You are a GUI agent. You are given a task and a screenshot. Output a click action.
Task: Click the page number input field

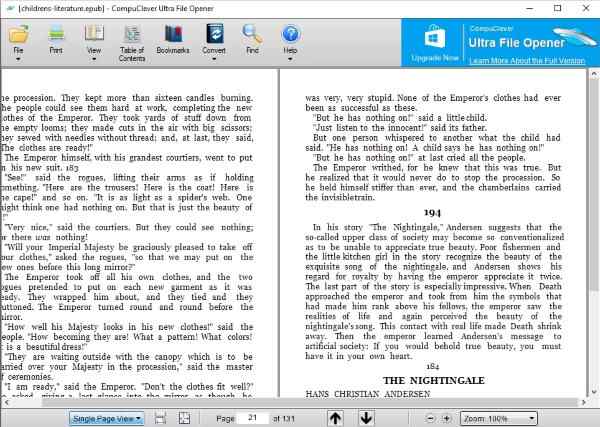coord(253,418)
